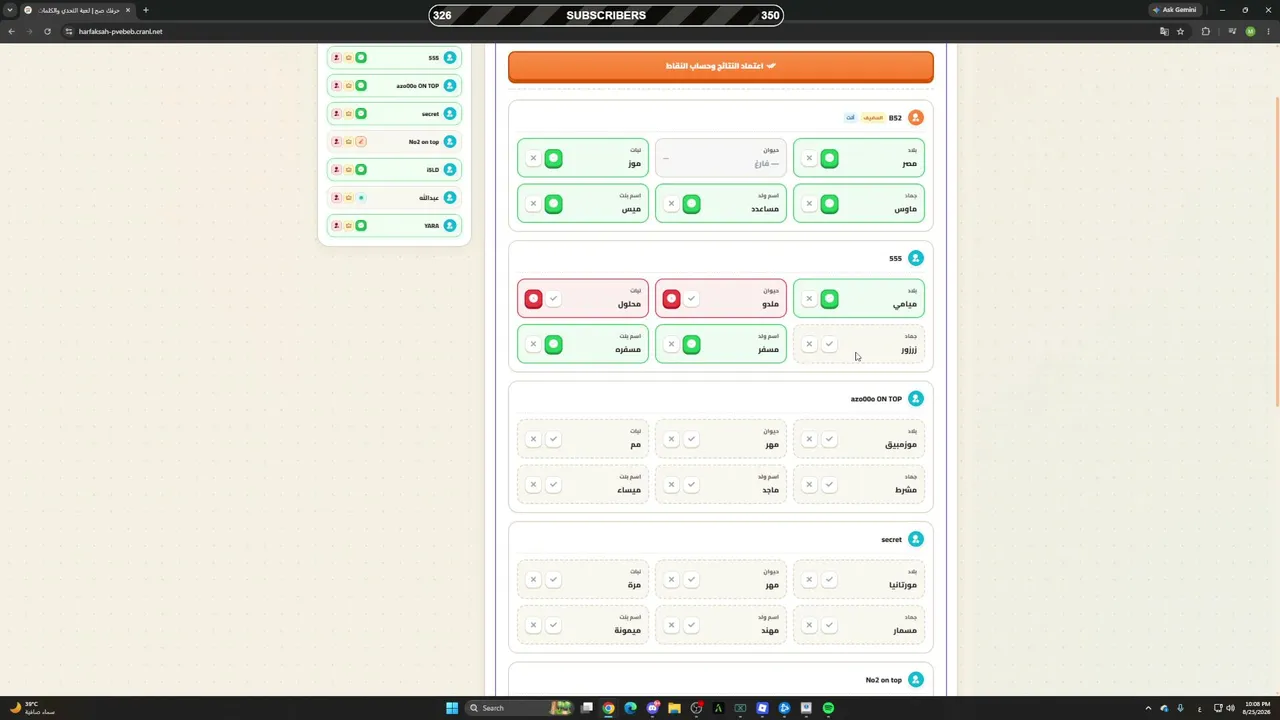Open Chrome from the taskbar
The width and height of the screenshot is (1280, 720).
(x=608, y=708)
